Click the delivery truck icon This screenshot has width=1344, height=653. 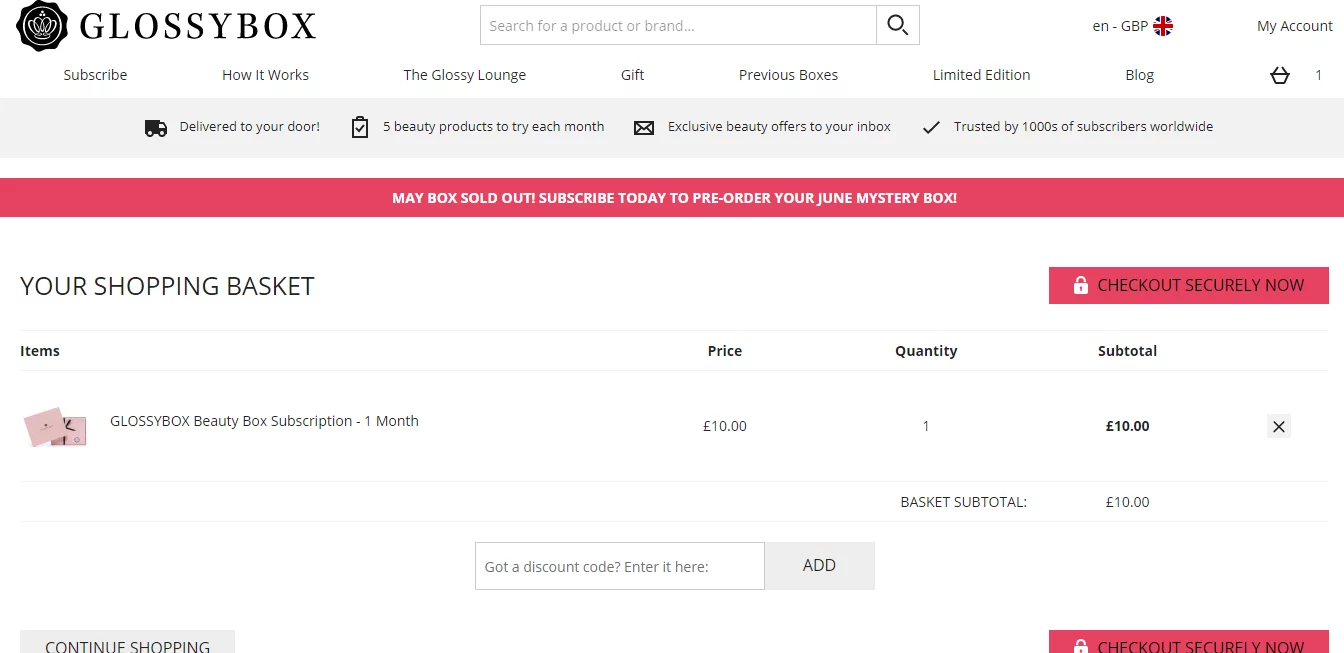(156, 127)
